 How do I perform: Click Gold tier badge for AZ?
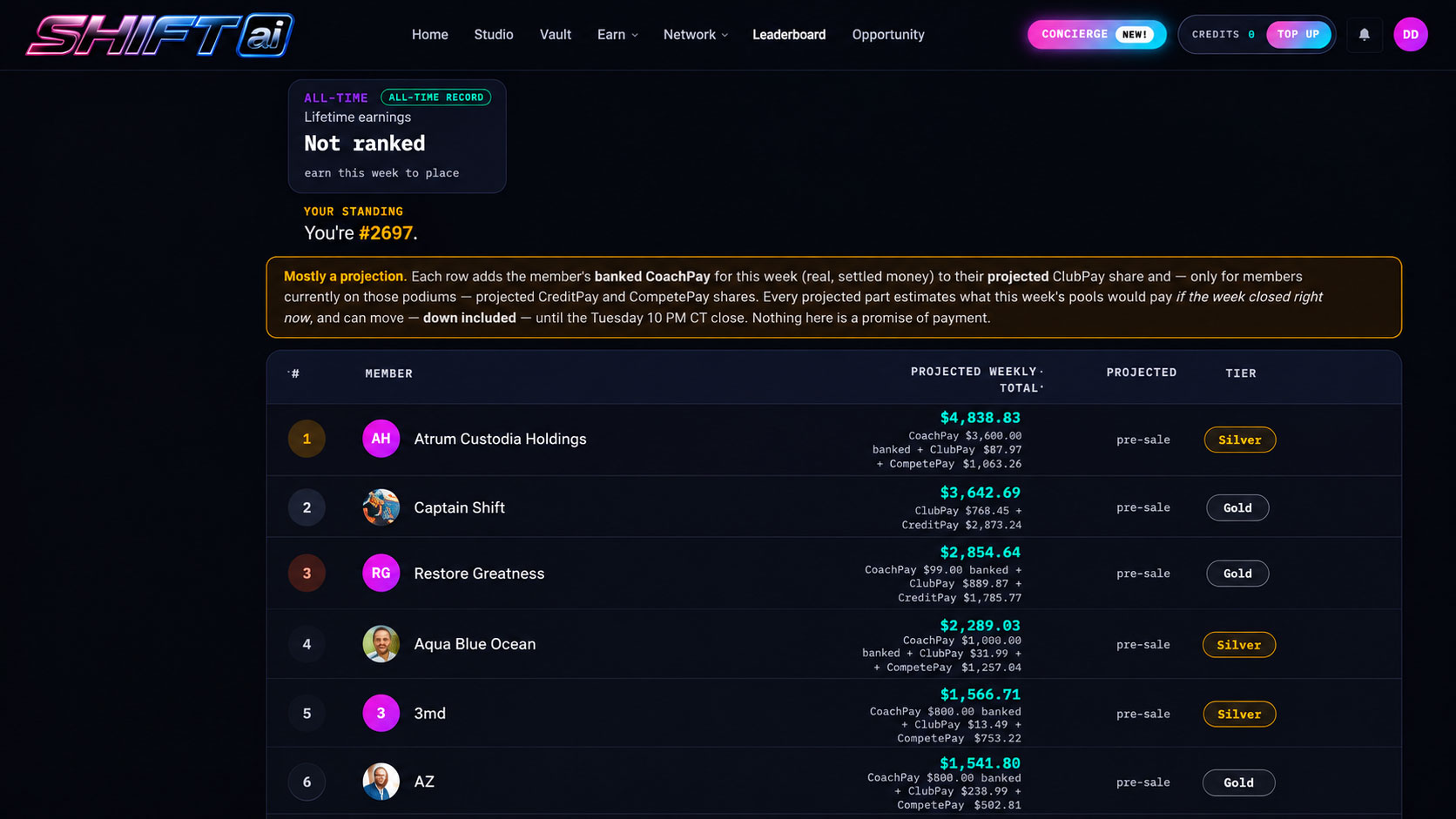(x=1238, y=782)
